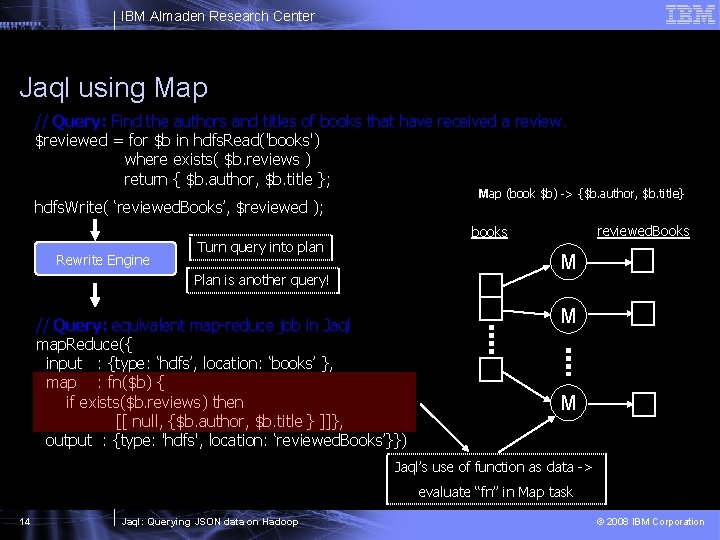This screenshot has height=540, width=720.
Task: Click the '© 2008 IBM Corporation' footer text
Action: pyautogui.click(x=650, y=522)
